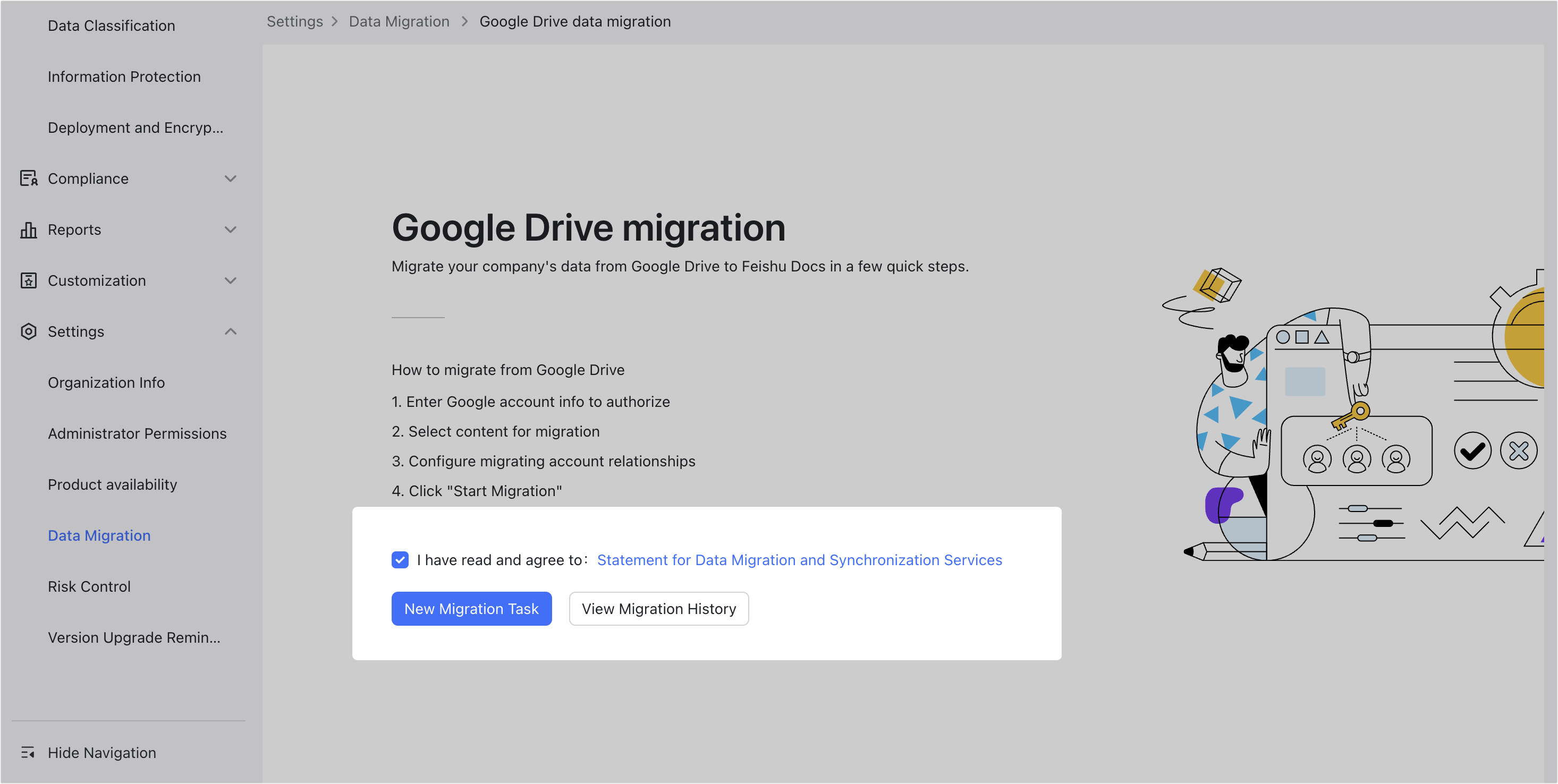
Task: Click View Migration History
Action: pos(658,609)
